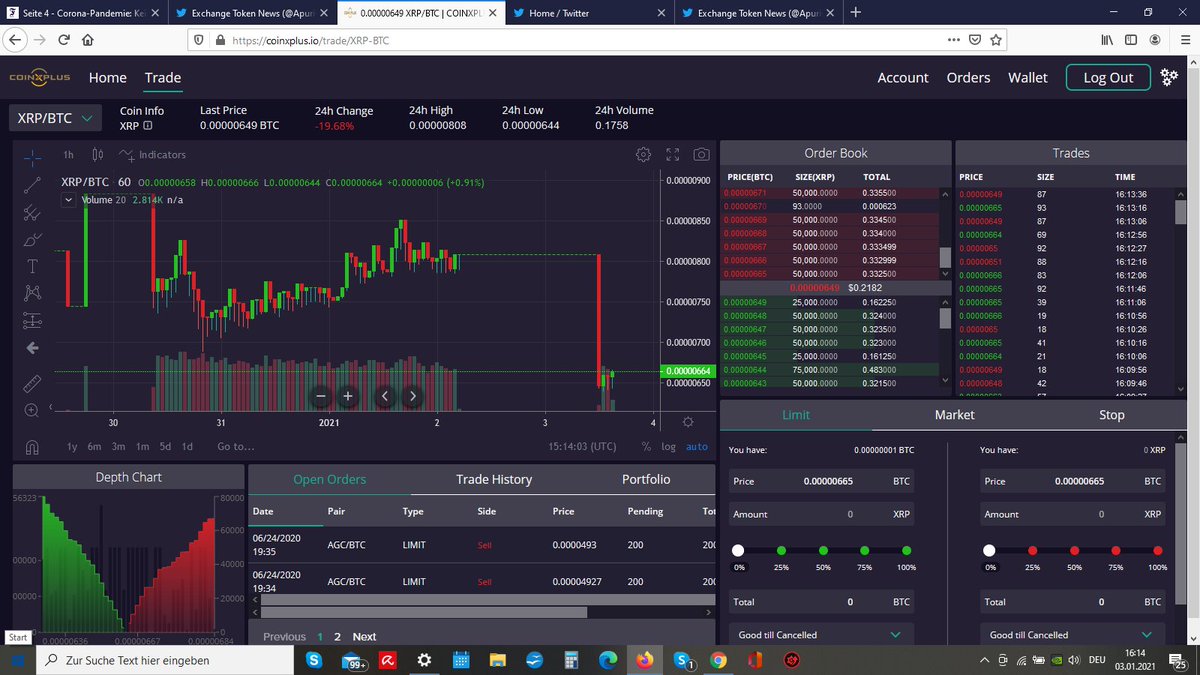
Task: Move chart right with arrow button
Action: [x=412, y=396]
